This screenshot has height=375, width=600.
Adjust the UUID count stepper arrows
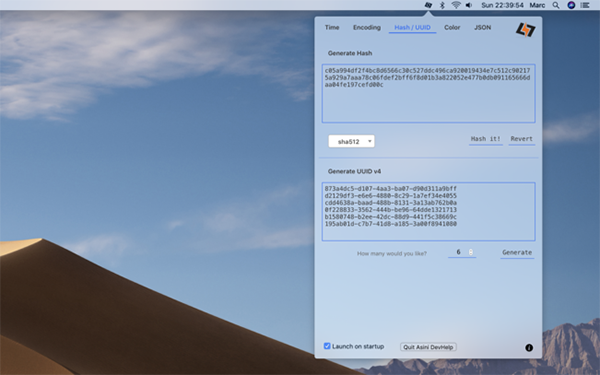(471, 252)
